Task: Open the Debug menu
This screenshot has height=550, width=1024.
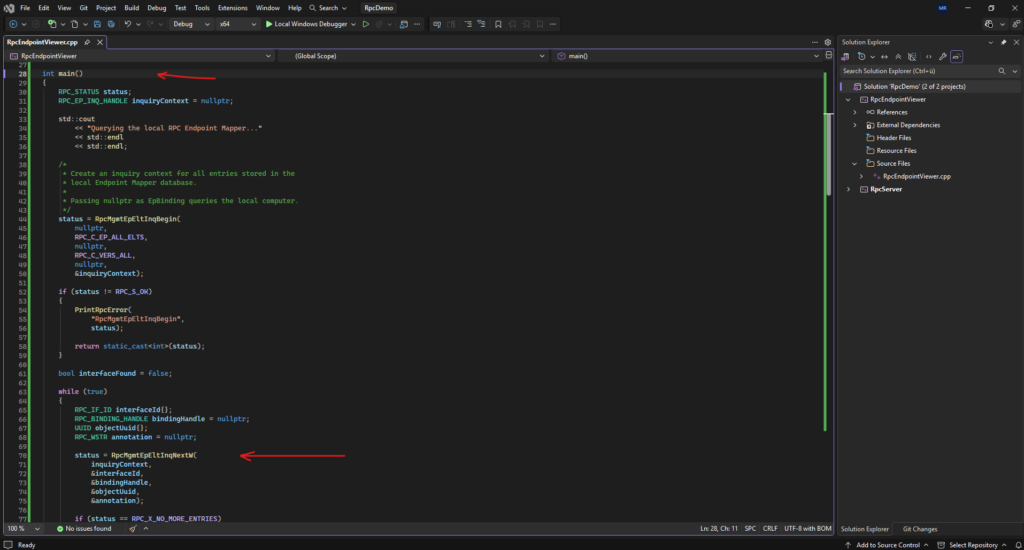Action: point(157,8)
